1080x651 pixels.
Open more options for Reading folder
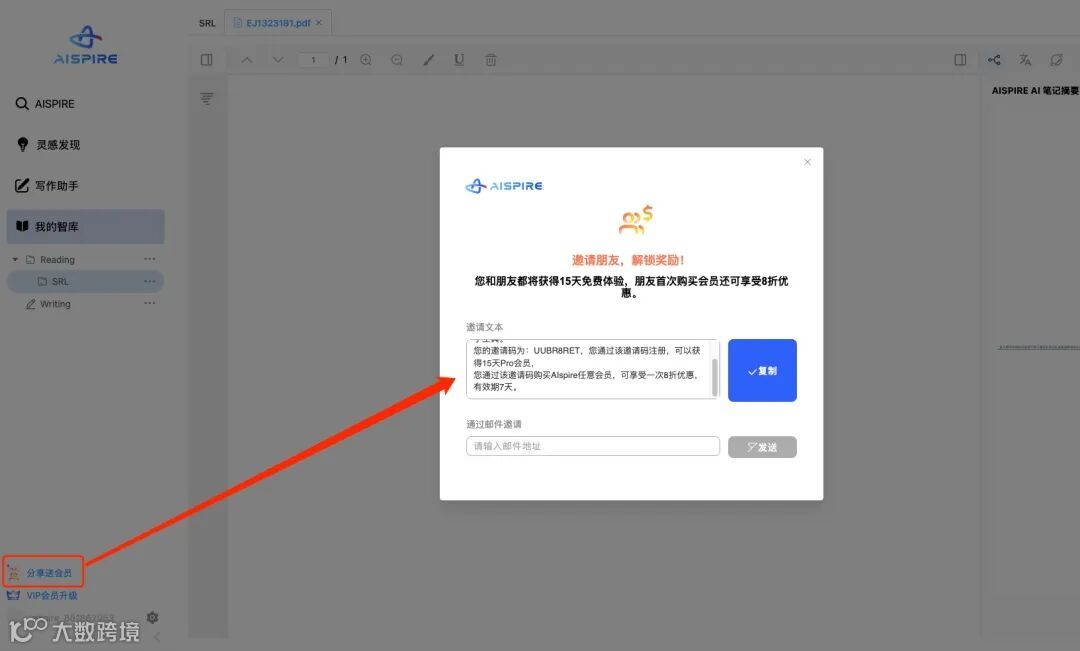click(x=149, y=259)
